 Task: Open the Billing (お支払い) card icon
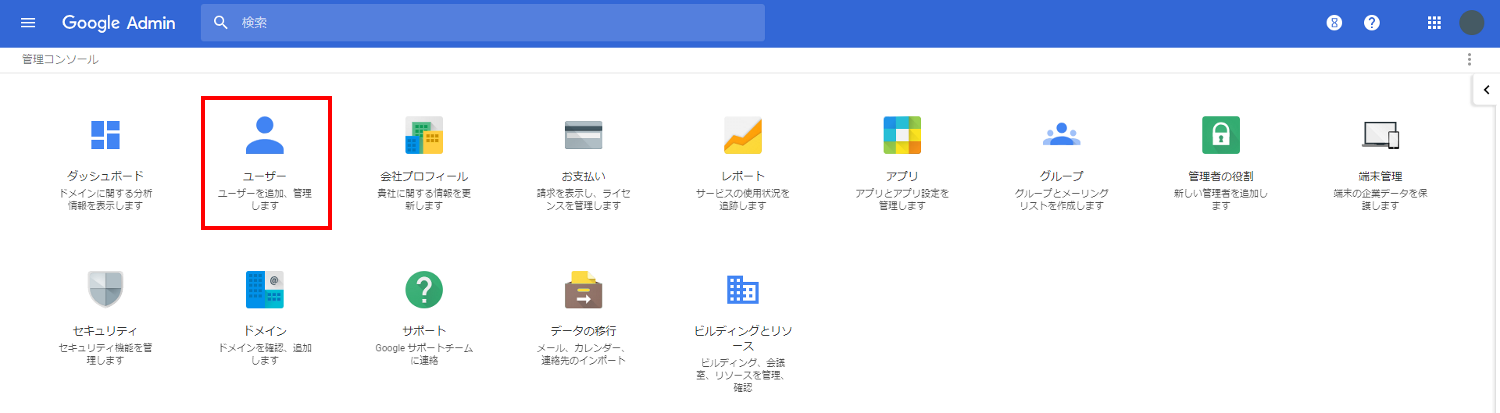point(583,135)
